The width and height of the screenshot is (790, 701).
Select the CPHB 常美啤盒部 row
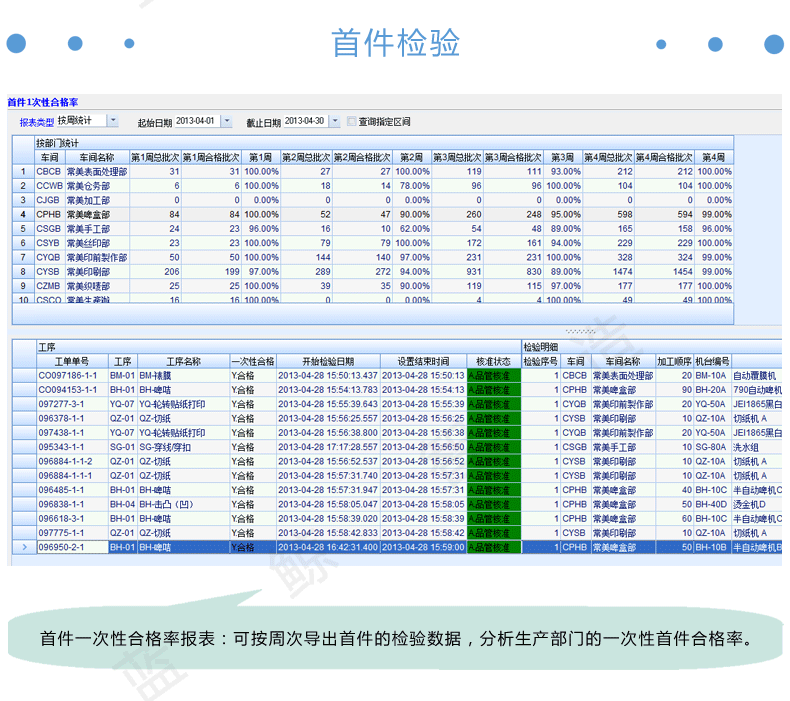pyautogui.click(x=373, y=214)
